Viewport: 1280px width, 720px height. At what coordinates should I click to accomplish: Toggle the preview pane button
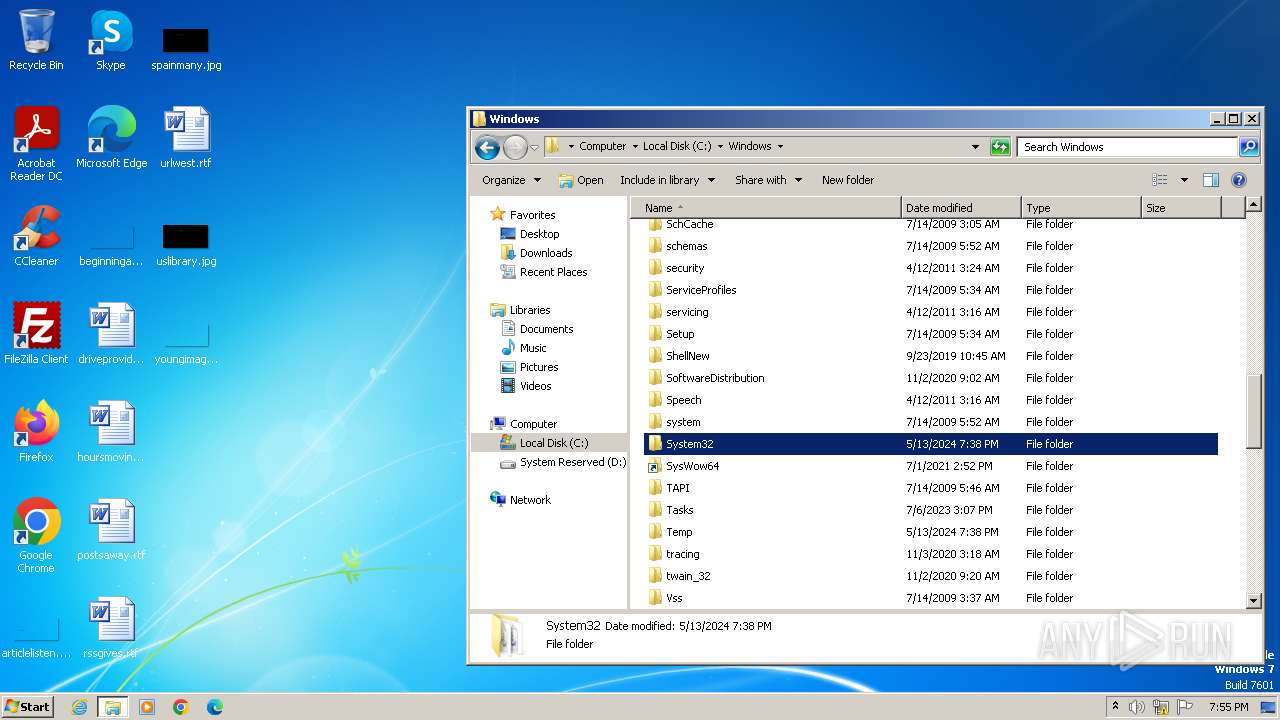click(x=1211, y=180)
